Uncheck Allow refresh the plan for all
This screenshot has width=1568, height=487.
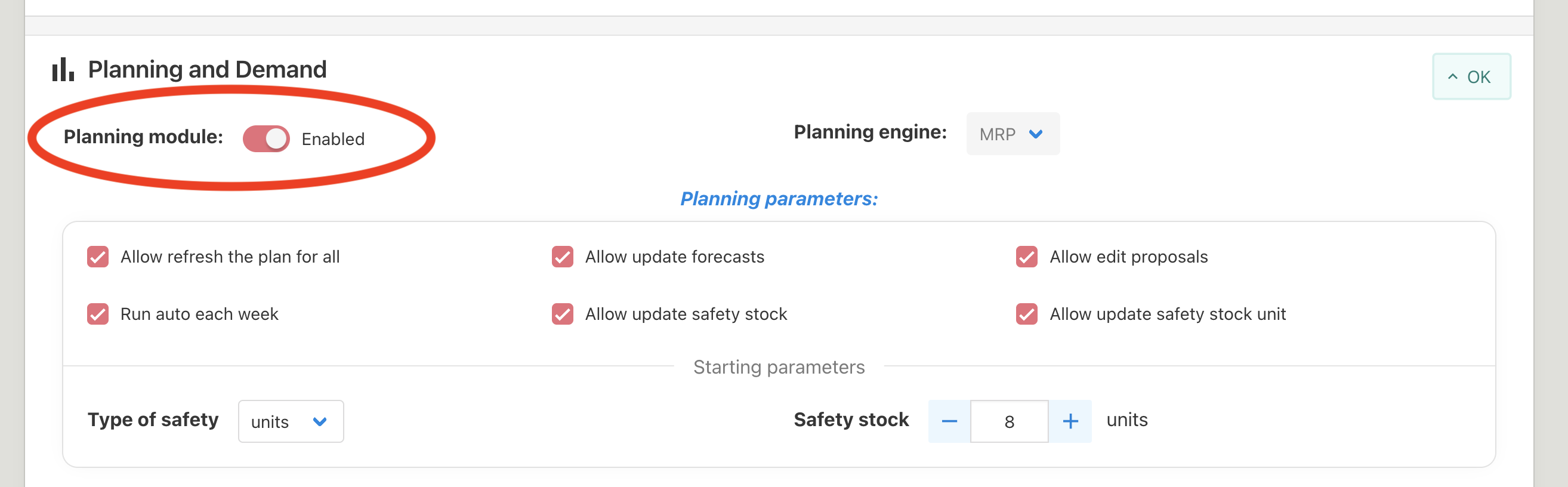[98, 257]
